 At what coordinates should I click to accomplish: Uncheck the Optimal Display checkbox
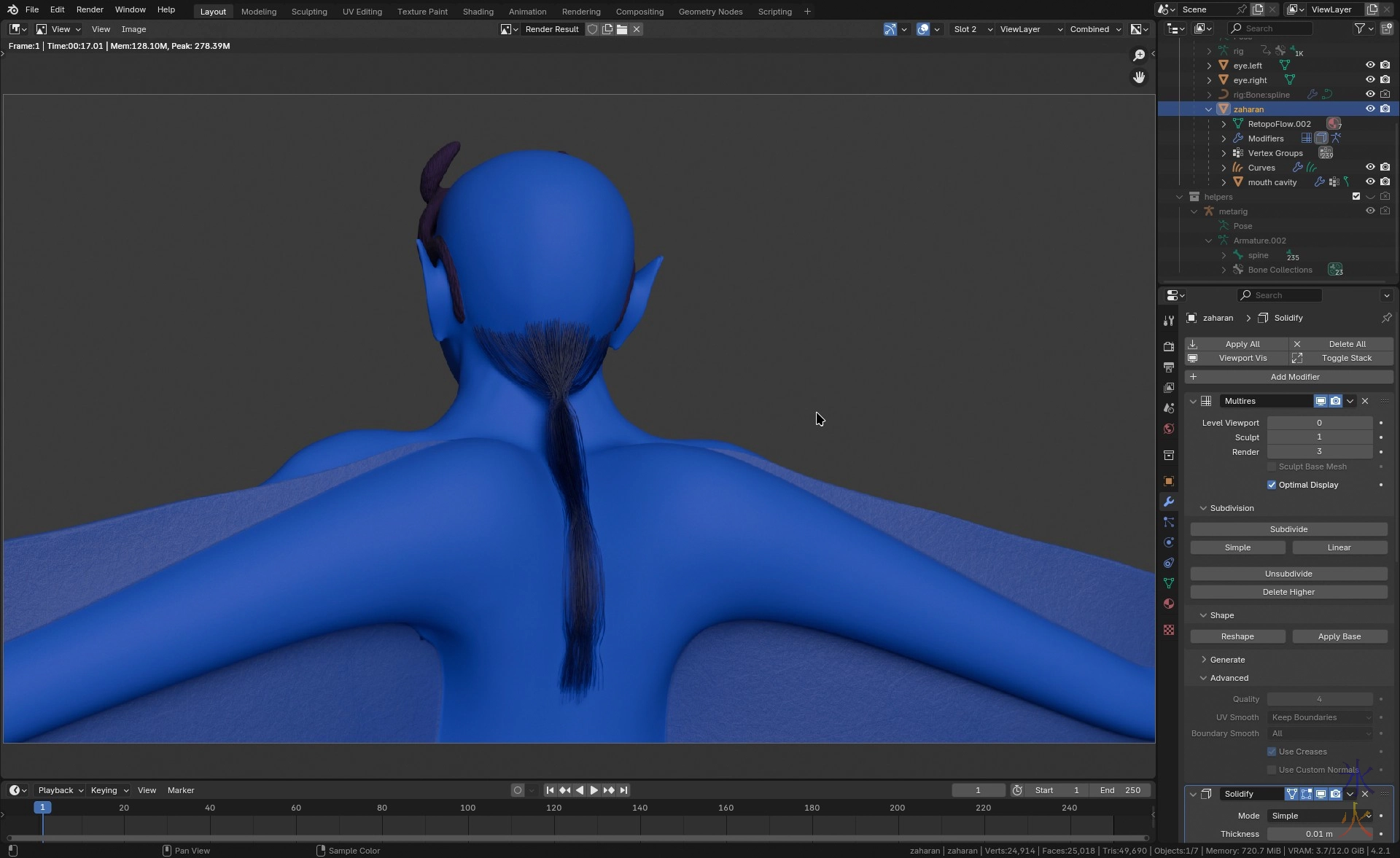tap(1272, 485)
